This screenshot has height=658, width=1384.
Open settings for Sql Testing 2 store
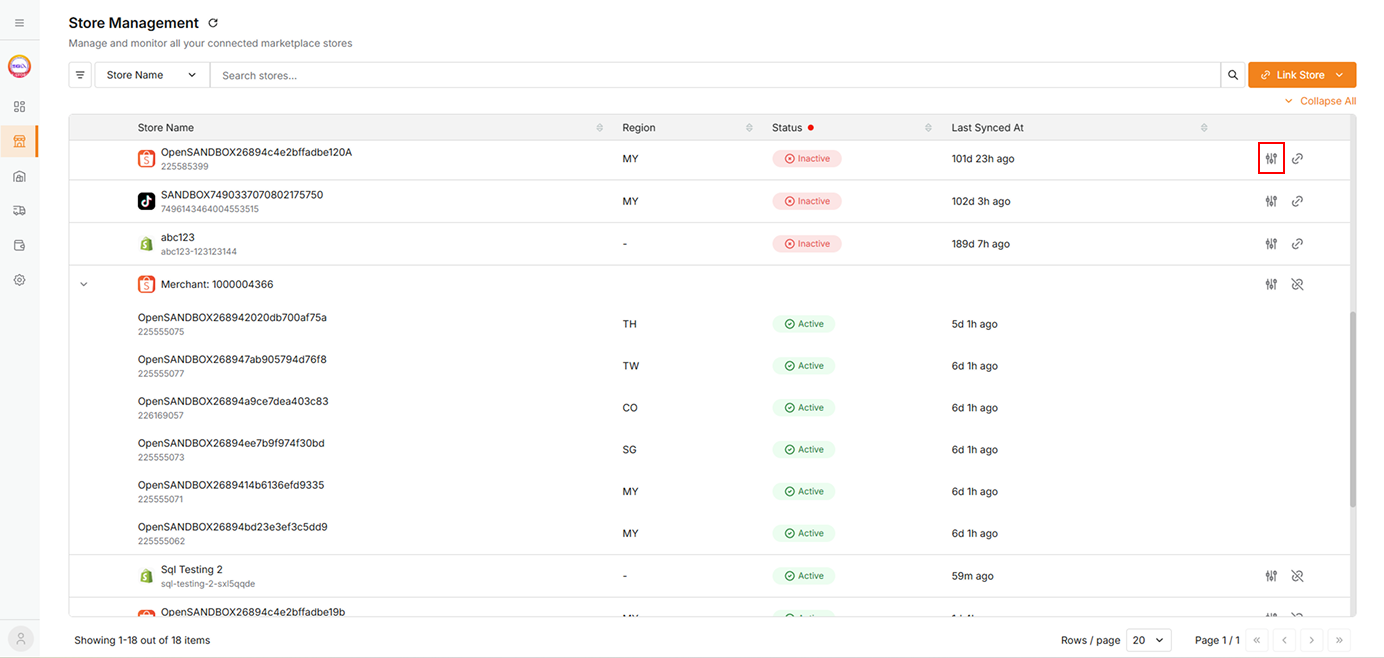(1271, 576)
